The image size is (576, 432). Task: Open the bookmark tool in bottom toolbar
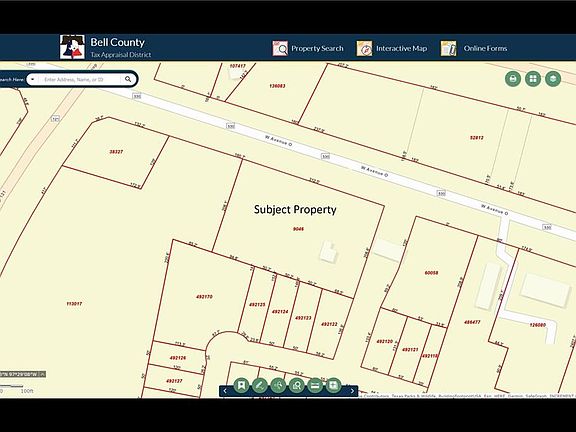tap(241, 385)
